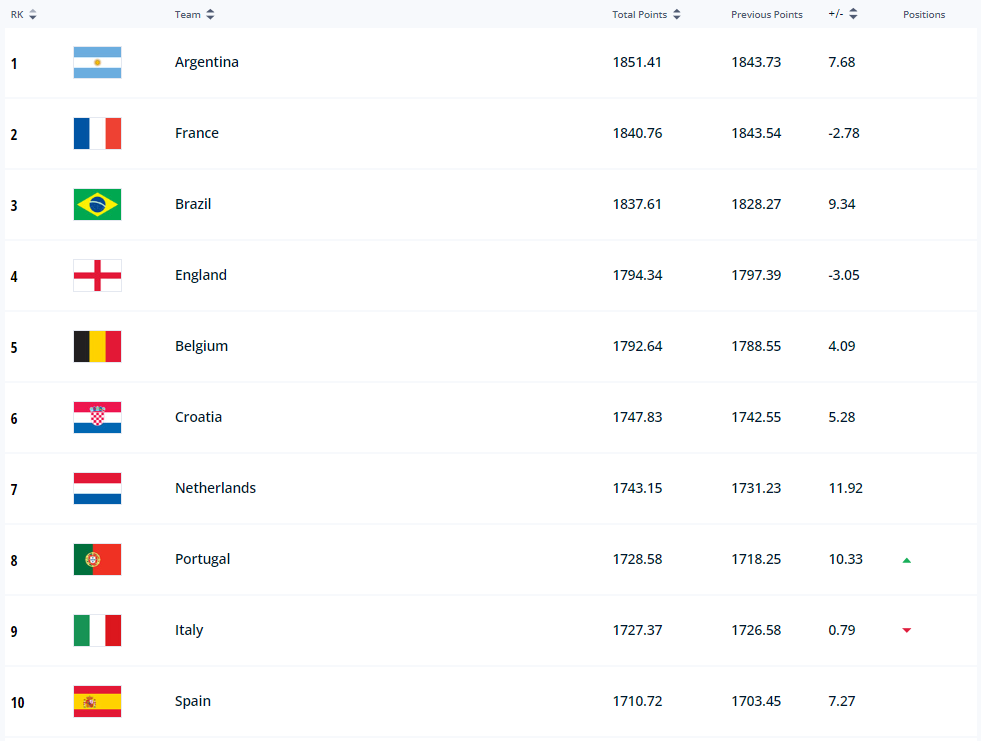Sort rankings by Team name
The height and width of the screenshot is (741, 981).
click(194, 15)
